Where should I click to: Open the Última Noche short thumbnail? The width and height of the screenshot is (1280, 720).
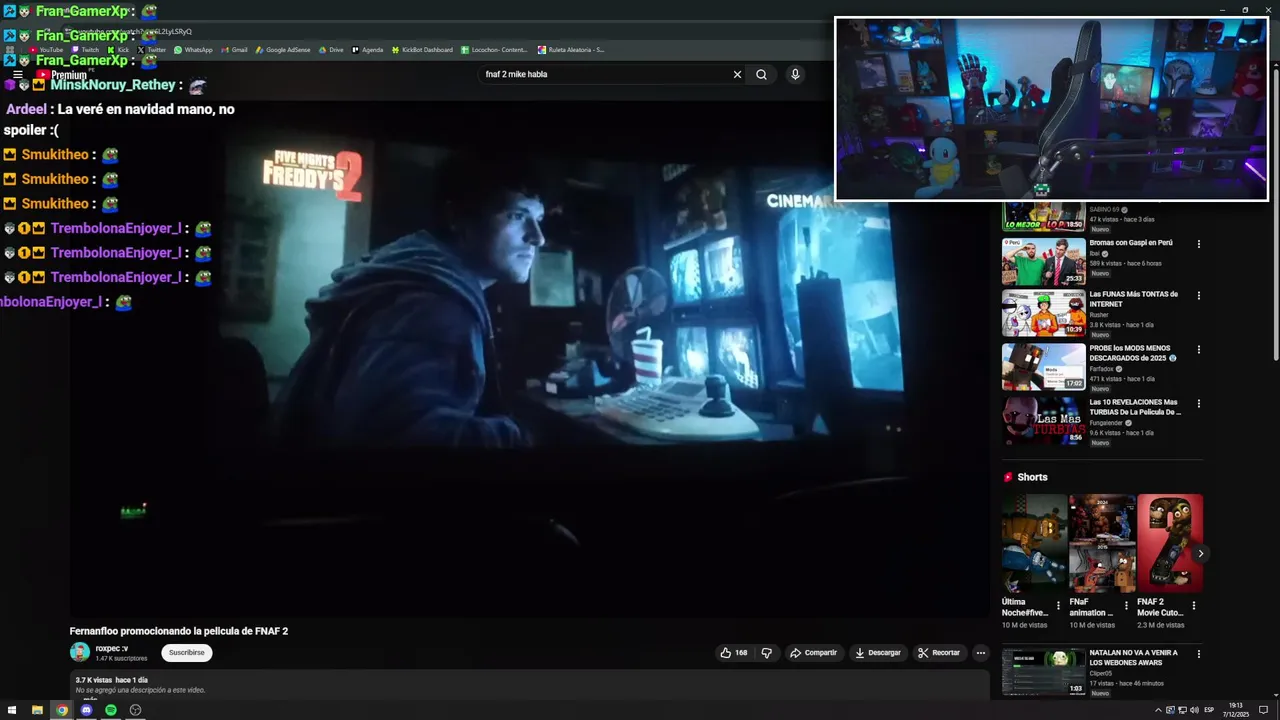point(1035,543)
